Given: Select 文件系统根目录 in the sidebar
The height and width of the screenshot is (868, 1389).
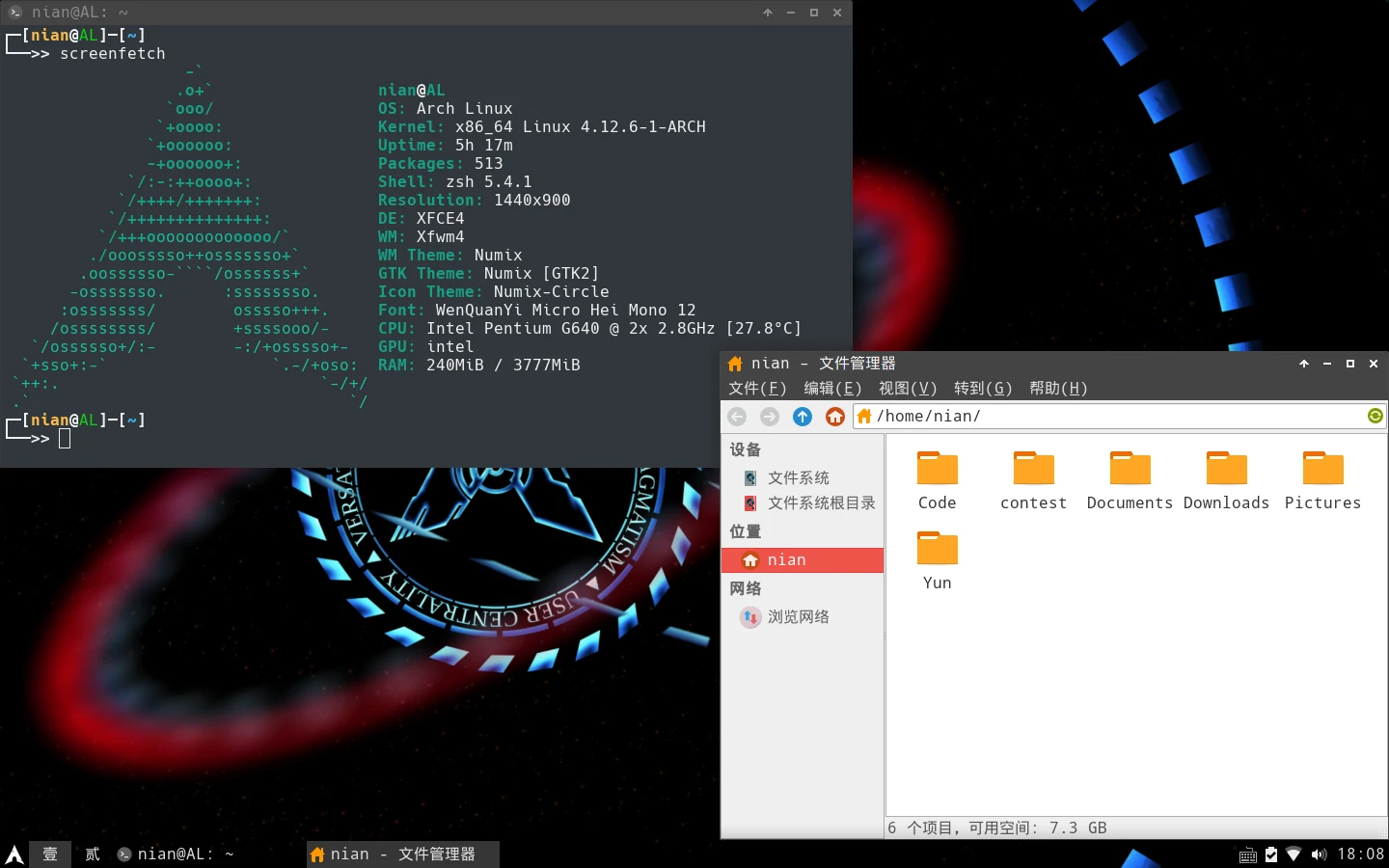Looking at the screenshot, I should [x=820, y=503].
